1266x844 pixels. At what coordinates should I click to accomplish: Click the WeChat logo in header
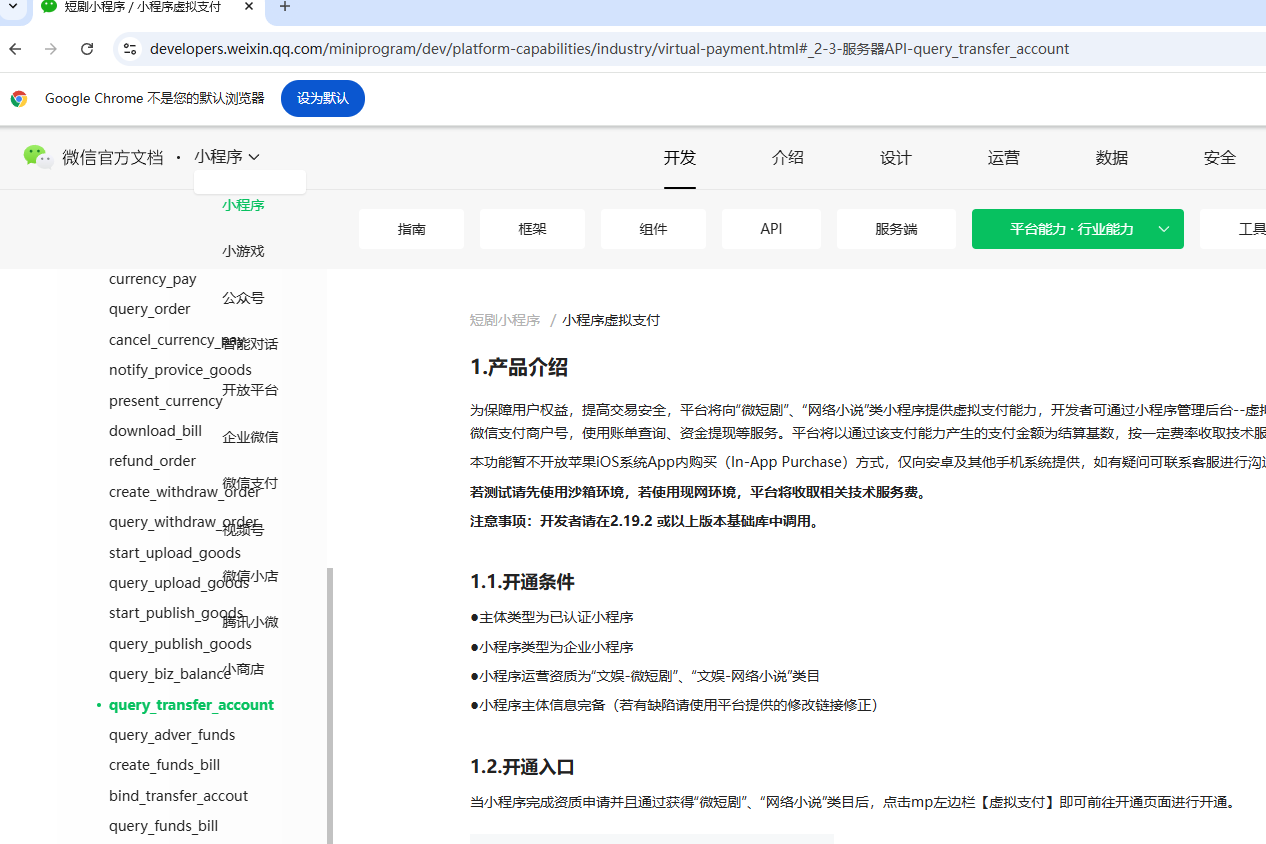pos(38,157)
